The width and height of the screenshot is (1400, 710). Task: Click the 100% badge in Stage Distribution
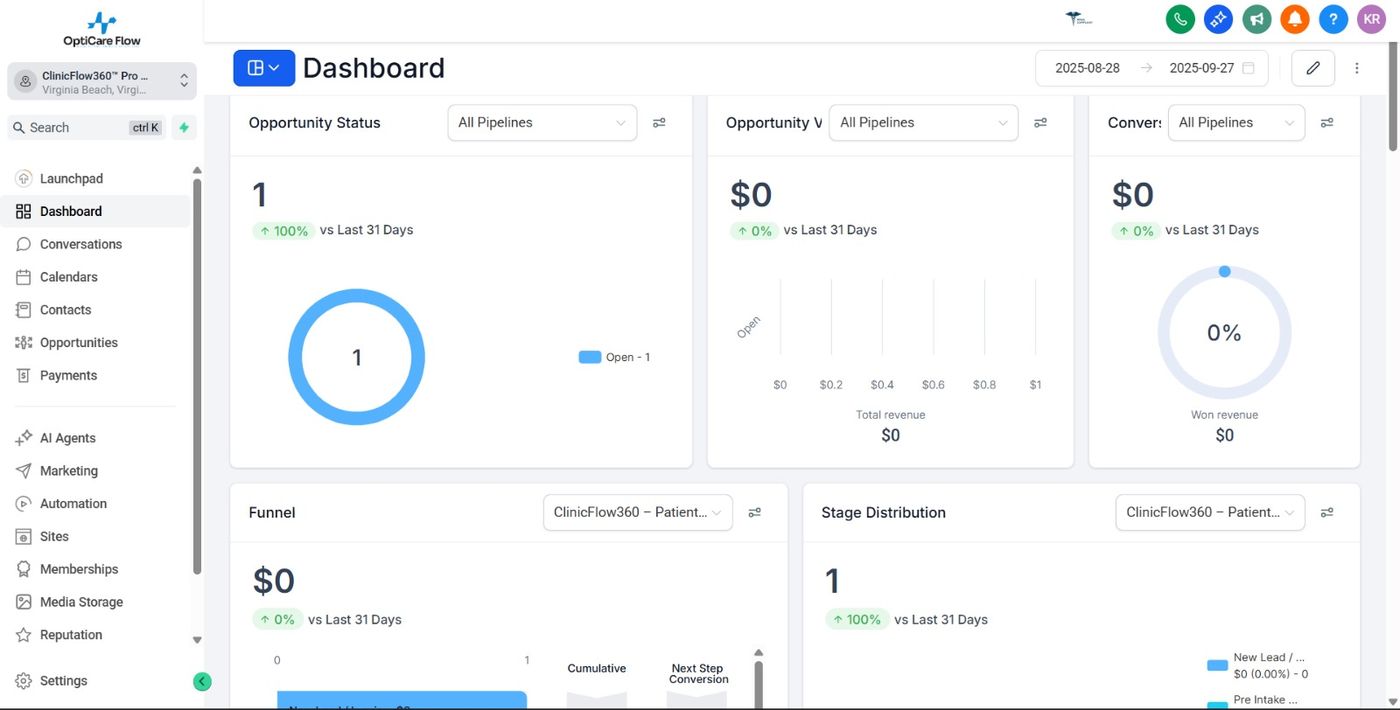coord(857,620)
